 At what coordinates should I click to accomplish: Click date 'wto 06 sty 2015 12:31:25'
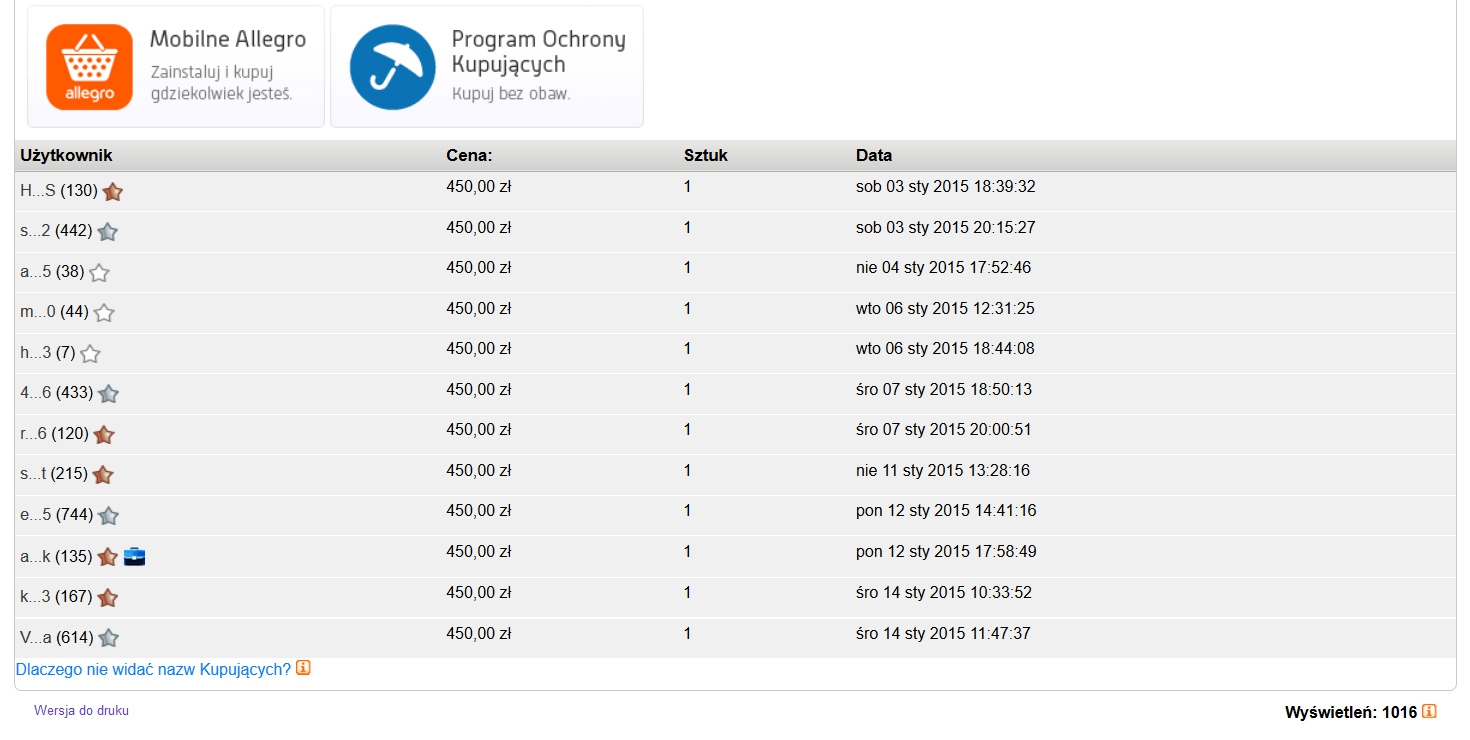pos(945,309)
